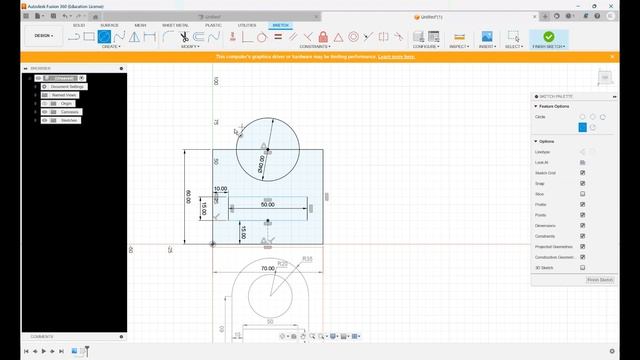
Task: Hide the Origin folder via eye icon
Action: 45,104
